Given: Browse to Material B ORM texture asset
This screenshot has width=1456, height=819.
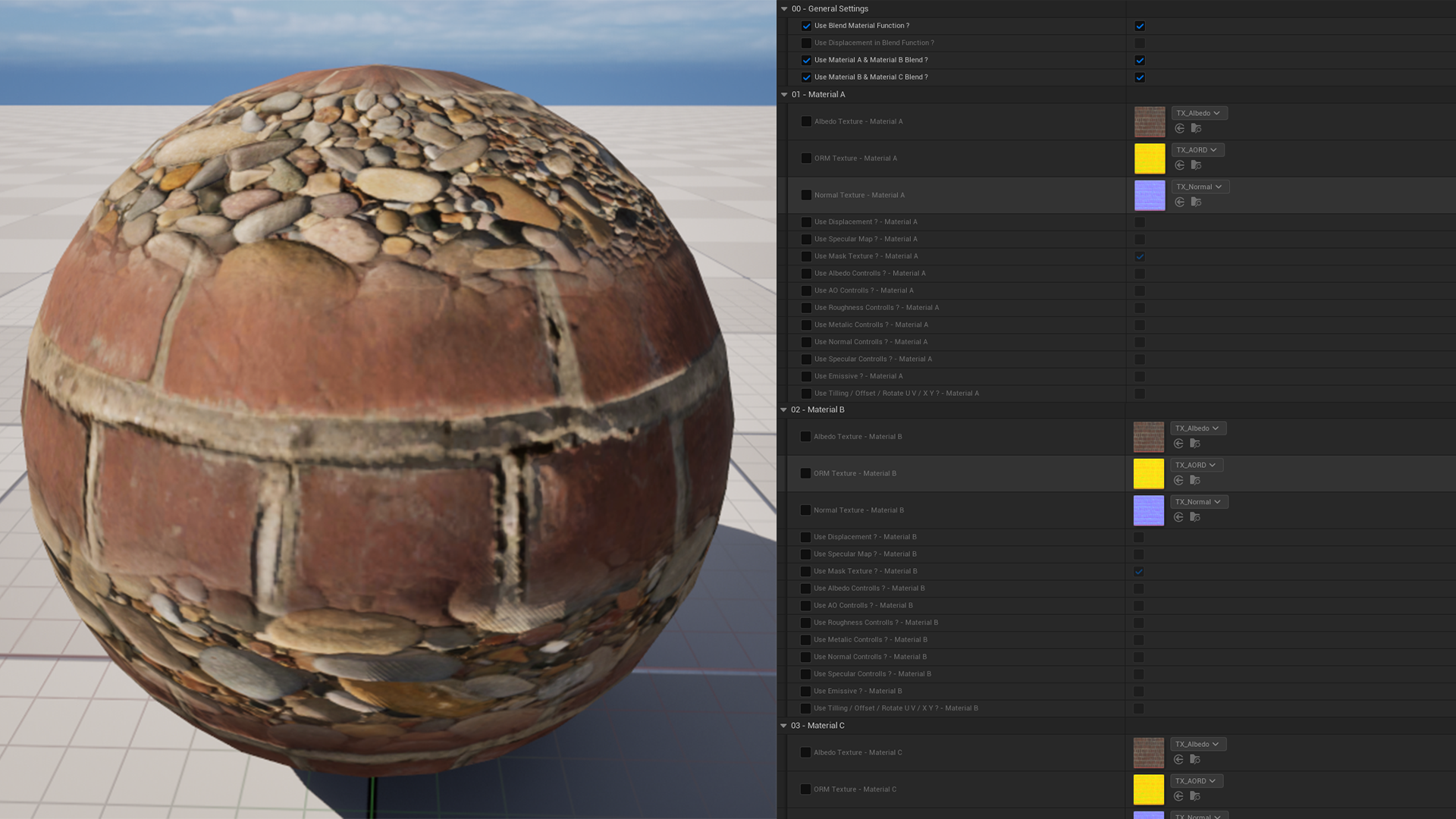Looking at the screenshot, I should coord(1194,480).
